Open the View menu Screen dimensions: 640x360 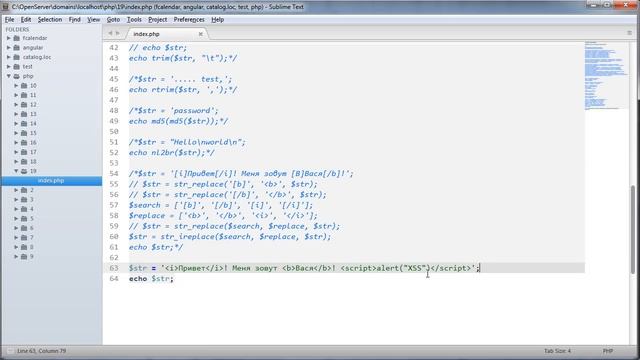tap(93, 20)
